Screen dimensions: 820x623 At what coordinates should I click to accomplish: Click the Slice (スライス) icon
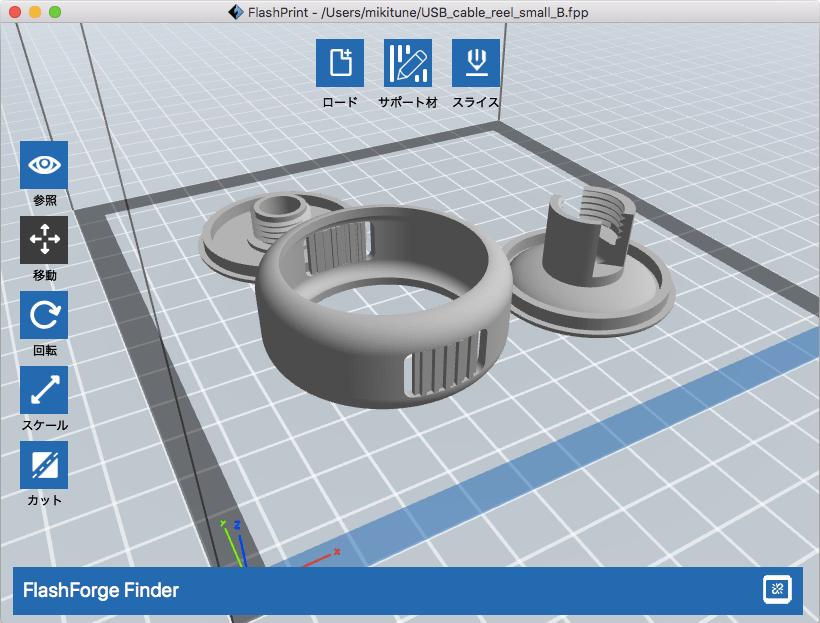[x=476, y=63]
